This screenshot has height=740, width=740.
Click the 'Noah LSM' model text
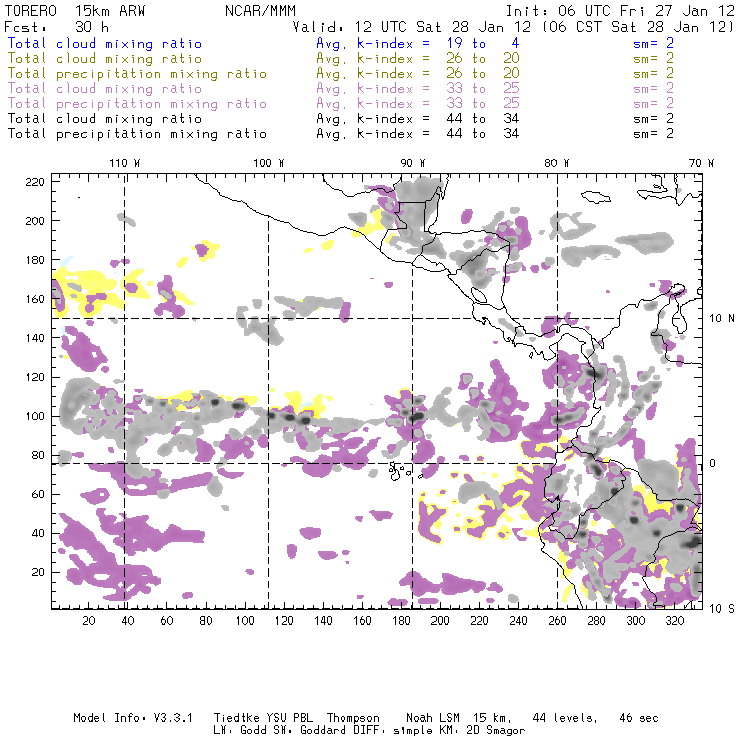pos(432,718)
